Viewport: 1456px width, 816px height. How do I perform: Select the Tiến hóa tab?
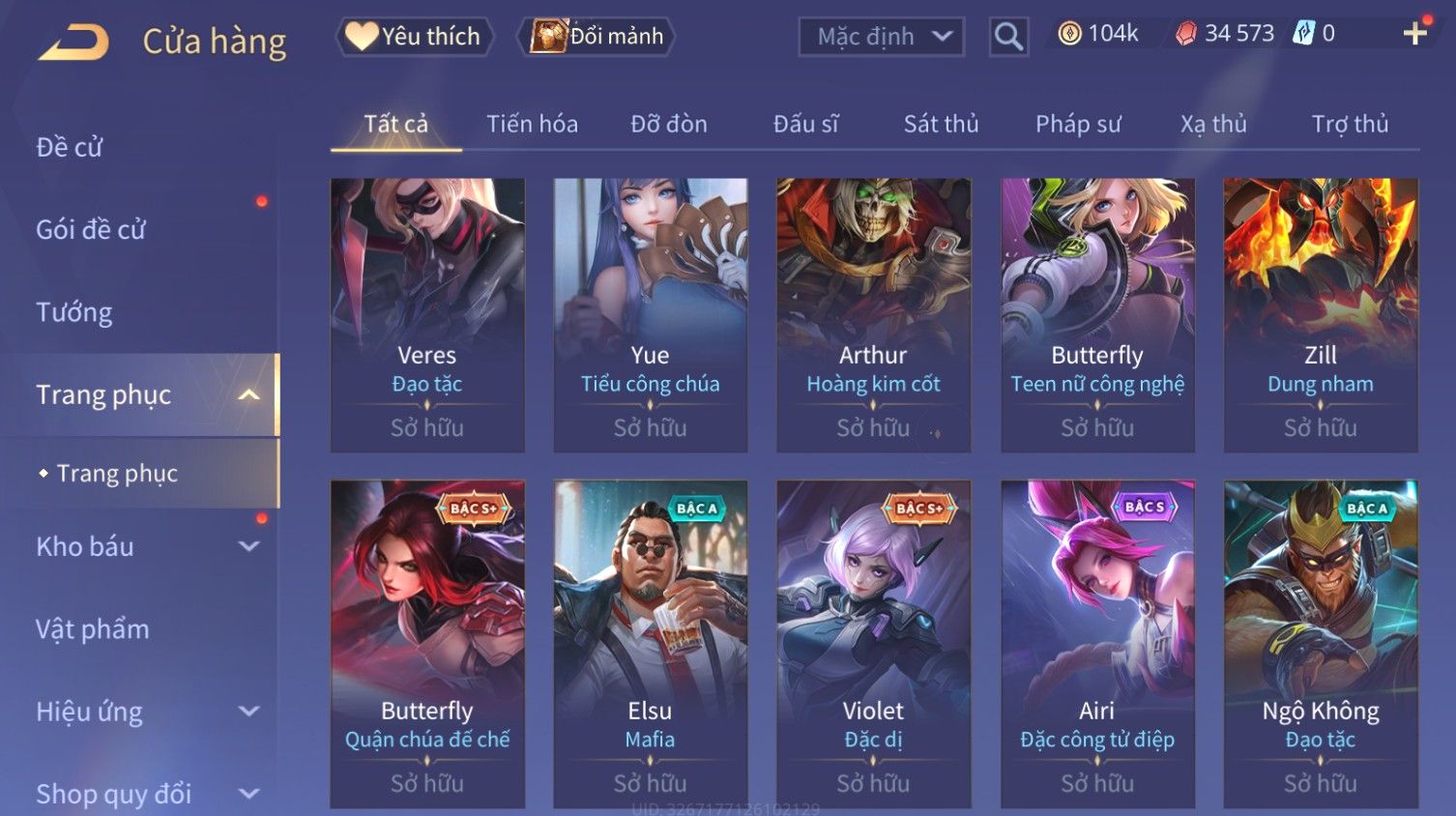point(532,124)
